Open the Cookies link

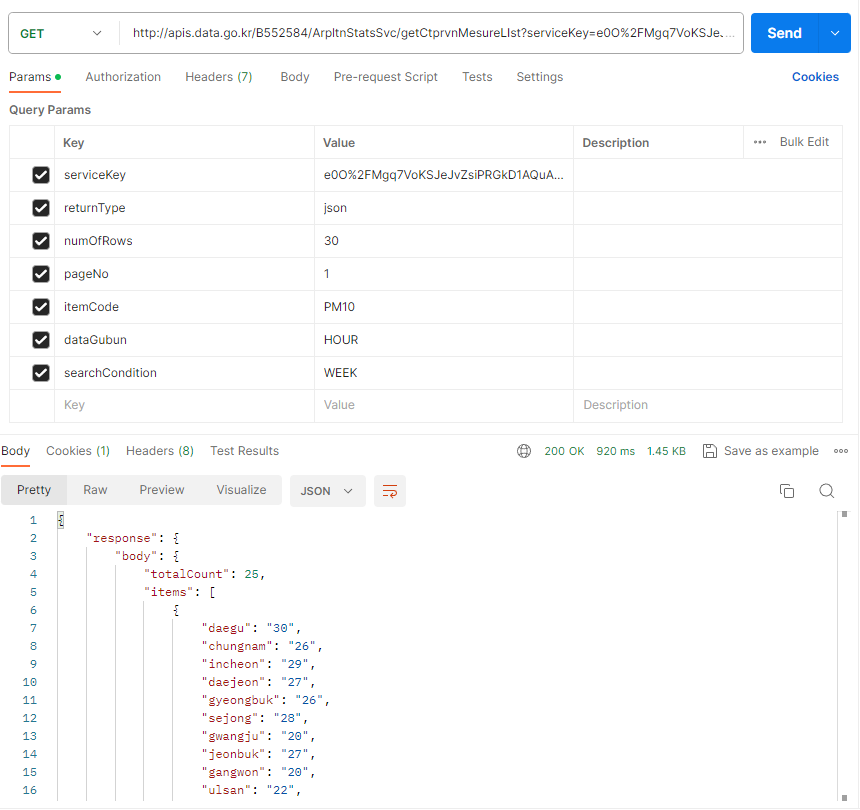pos(815,77)
